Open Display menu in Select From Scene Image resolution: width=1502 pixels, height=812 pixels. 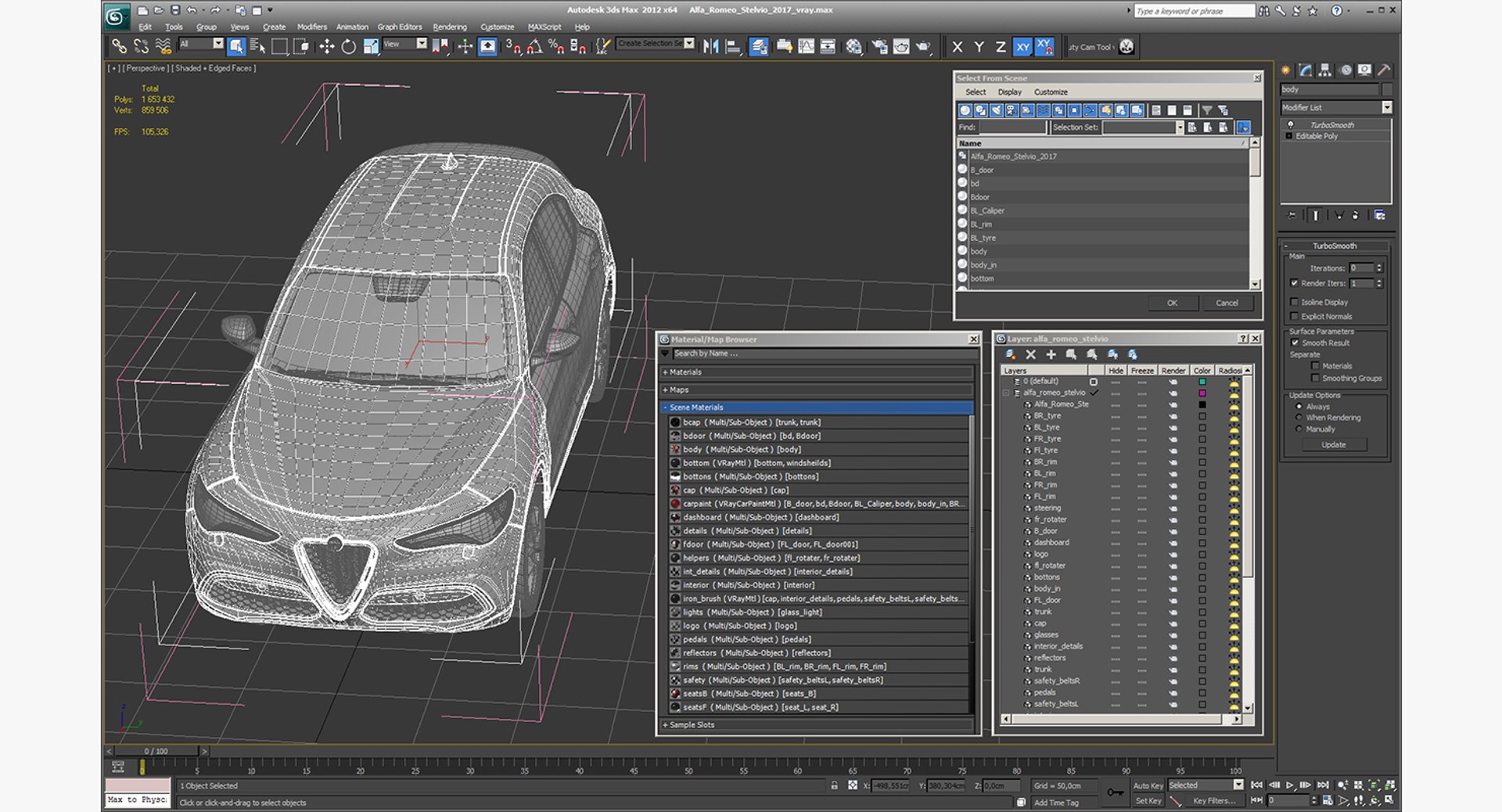1009,92
